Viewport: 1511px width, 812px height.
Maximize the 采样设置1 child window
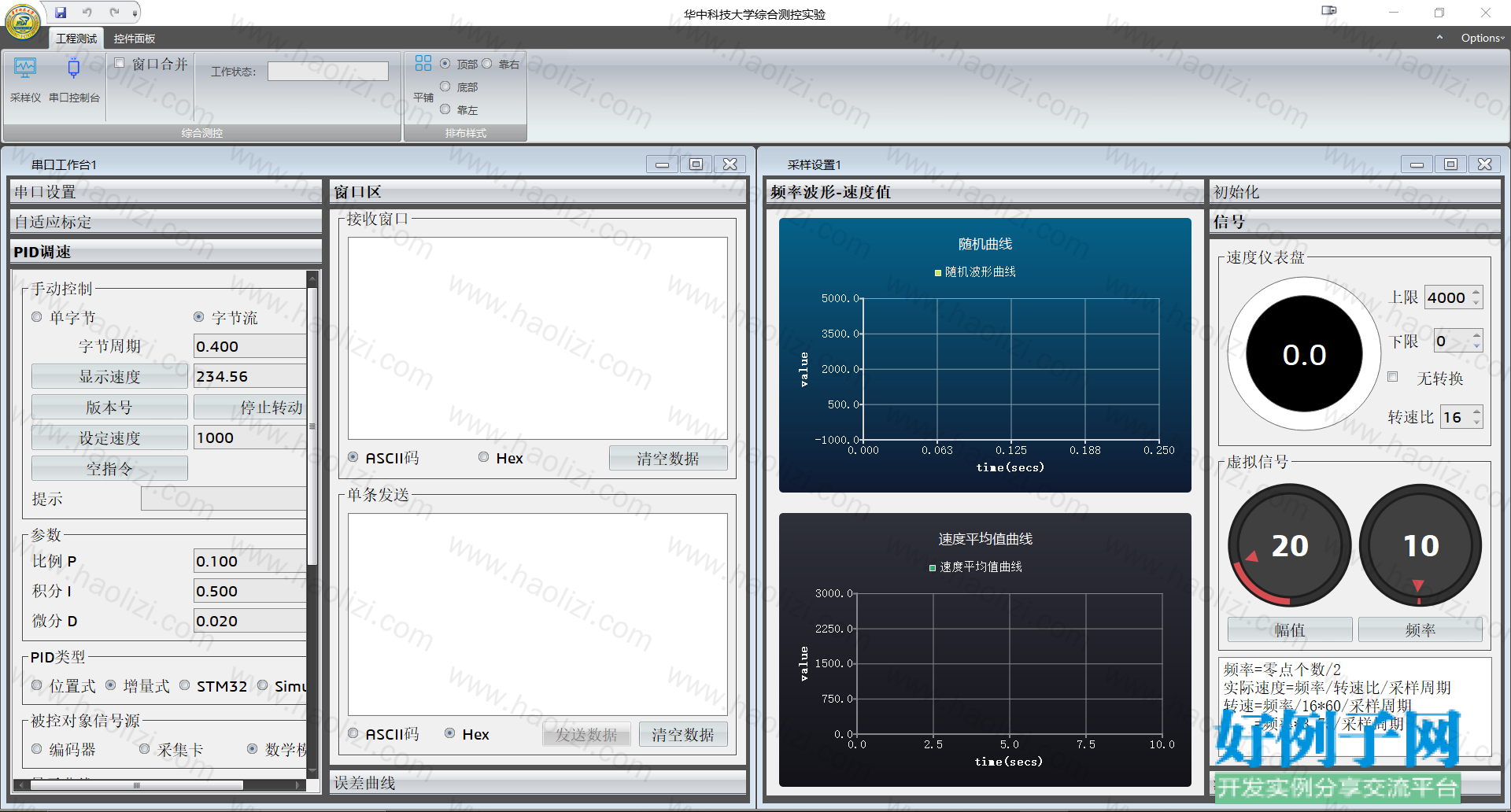coord(1450,164)
